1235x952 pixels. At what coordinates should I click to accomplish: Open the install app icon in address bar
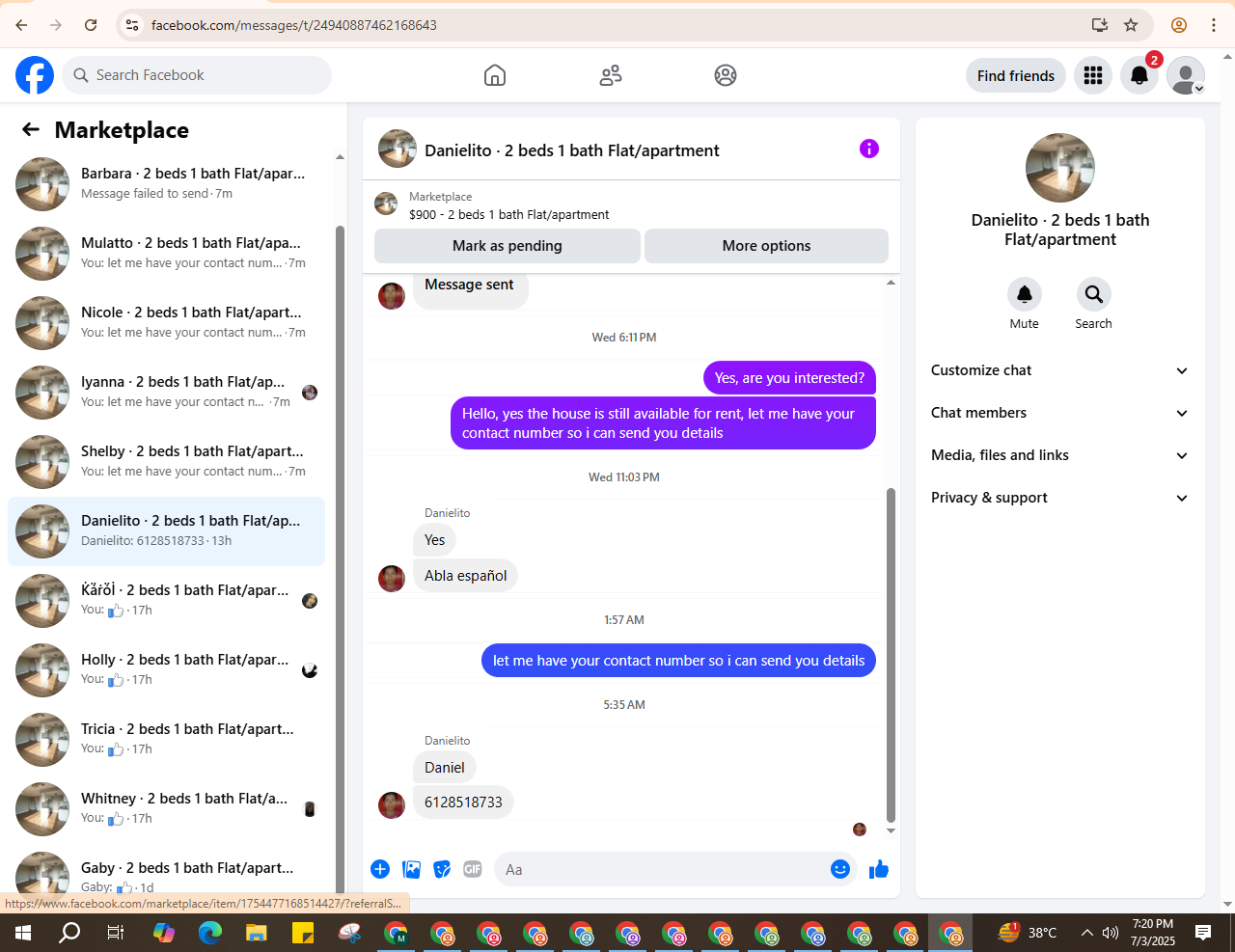tap(1100, 25)
